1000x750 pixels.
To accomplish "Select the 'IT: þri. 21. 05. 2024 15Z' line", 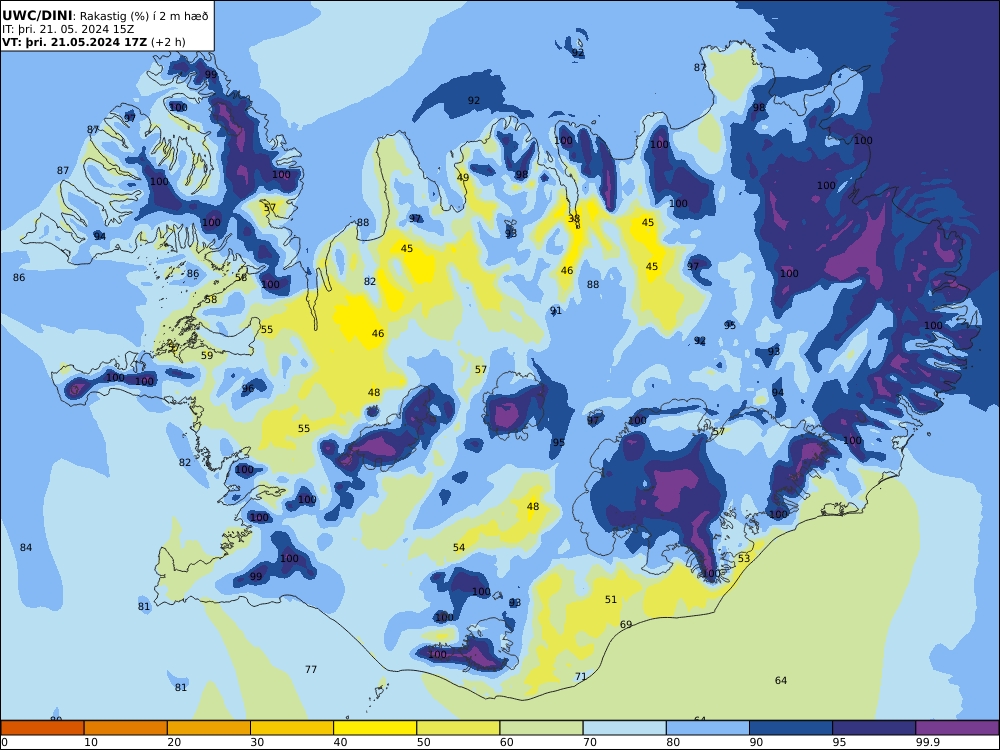I will (68, 29).
